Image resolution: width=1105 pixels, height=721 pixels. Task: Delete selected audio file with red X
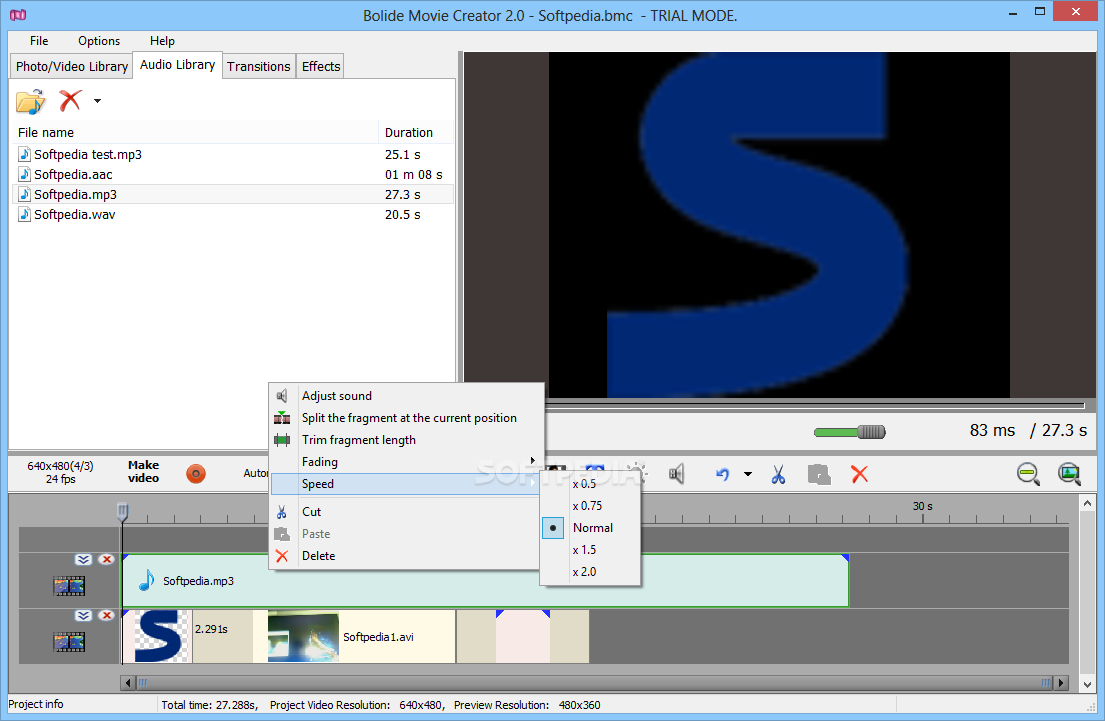[70, 101]
